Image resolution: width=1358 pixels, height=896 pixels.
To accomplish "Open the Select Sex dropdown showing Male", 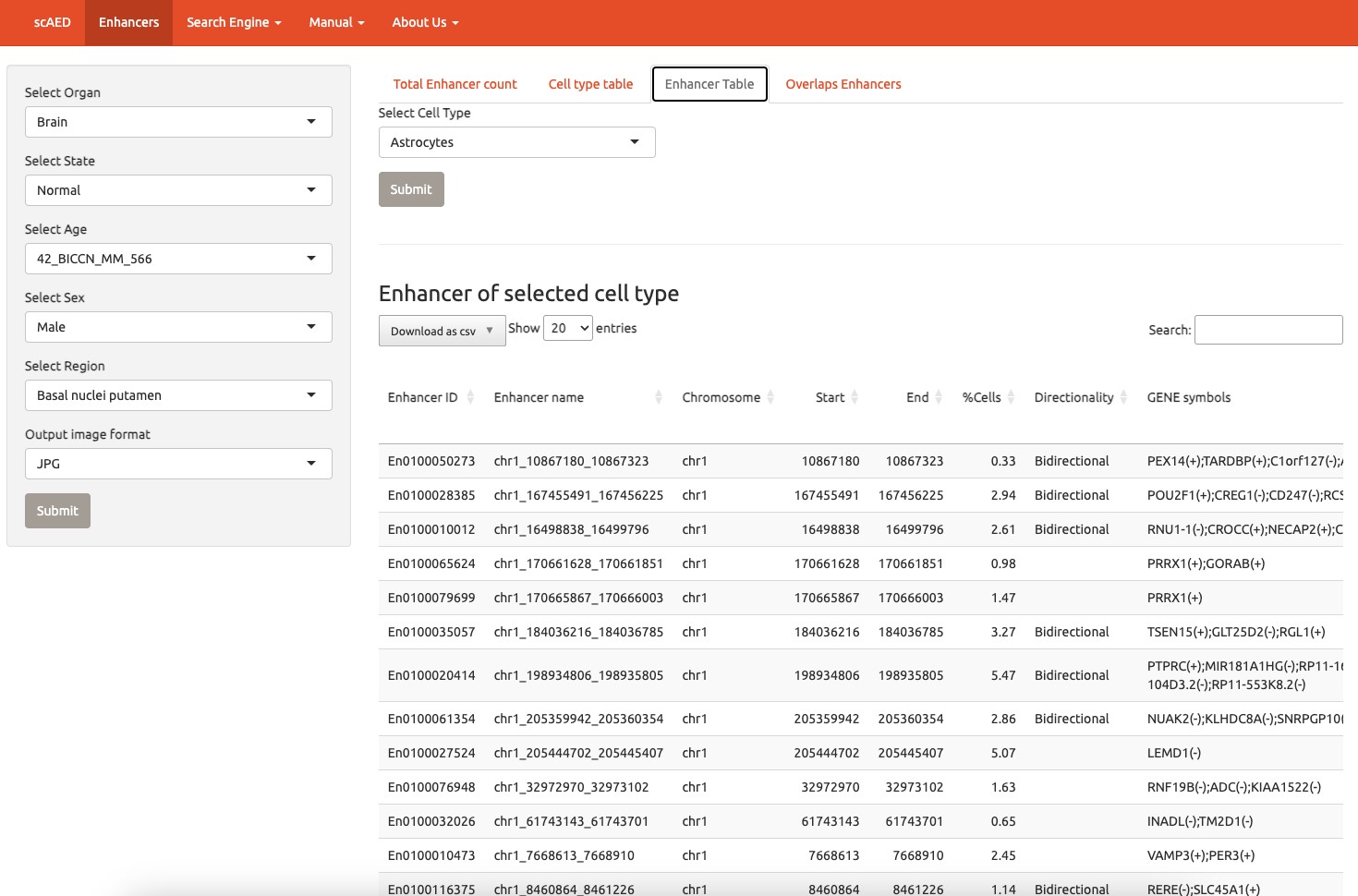I will [178, 327].
